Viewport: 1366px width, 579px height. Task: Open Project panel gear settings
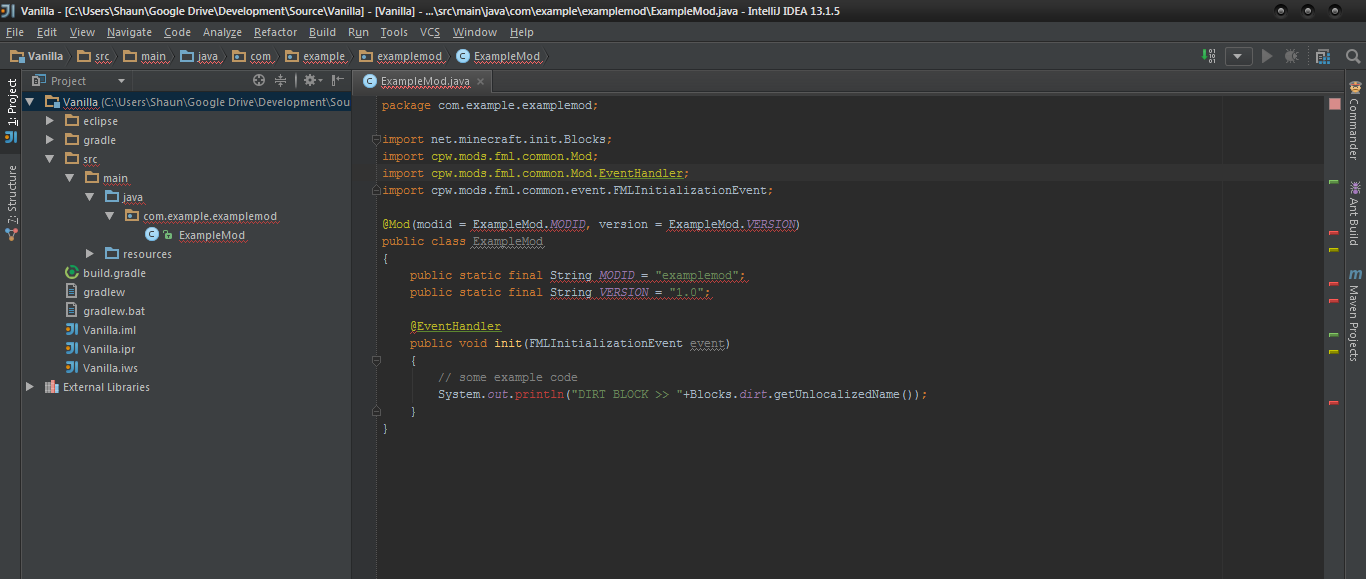tap(312, 80)
